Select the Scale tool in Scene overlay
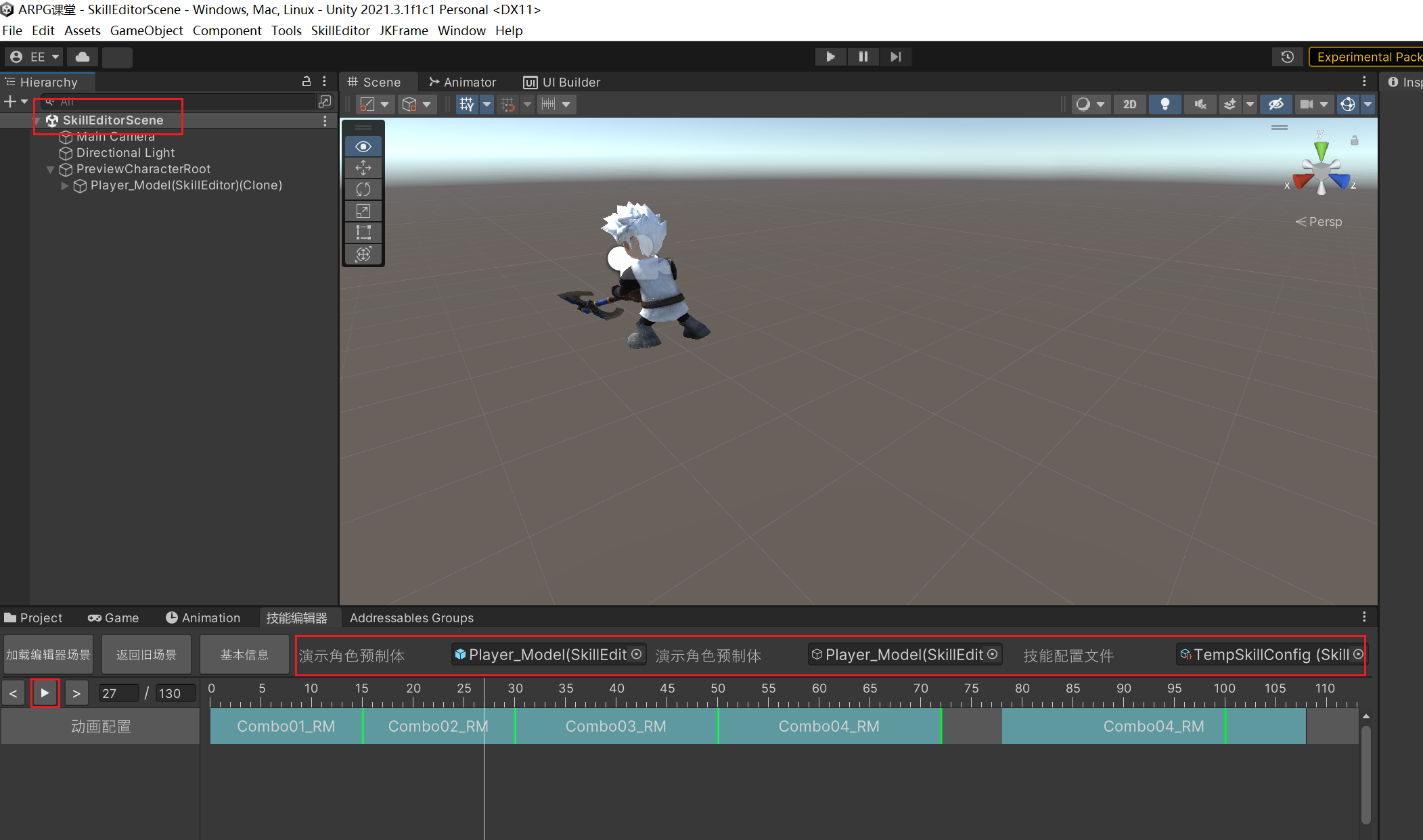This screenshot has width=1423, height=840. coord(363,211)
